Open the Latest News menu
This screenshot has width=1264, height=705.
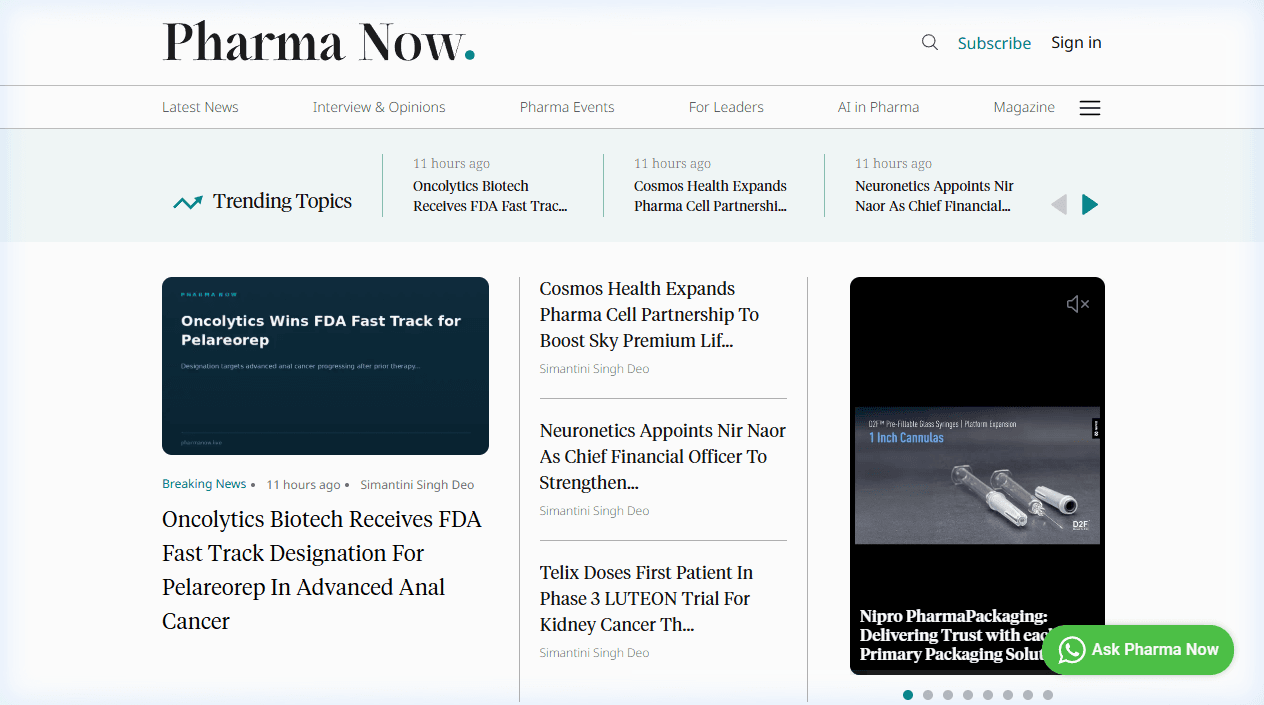pyautogui.click(x=200, y=107)
